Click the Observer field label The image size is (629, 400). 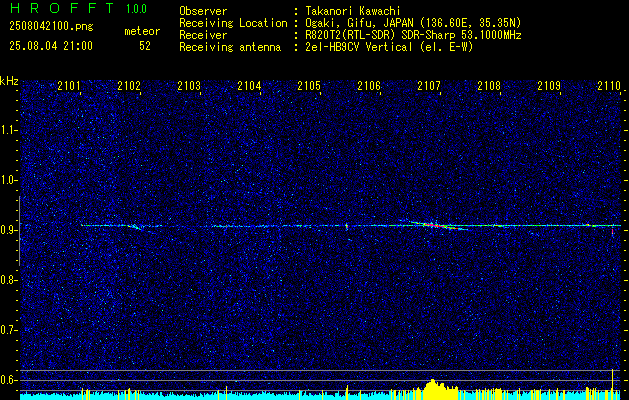tap(203, 11)
